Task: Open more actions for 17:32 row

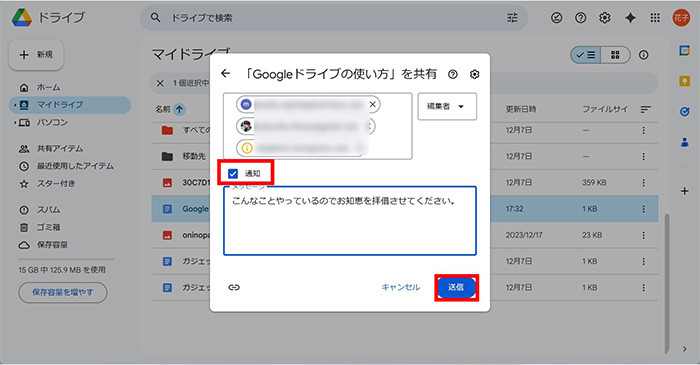Action: pos(643,209)
